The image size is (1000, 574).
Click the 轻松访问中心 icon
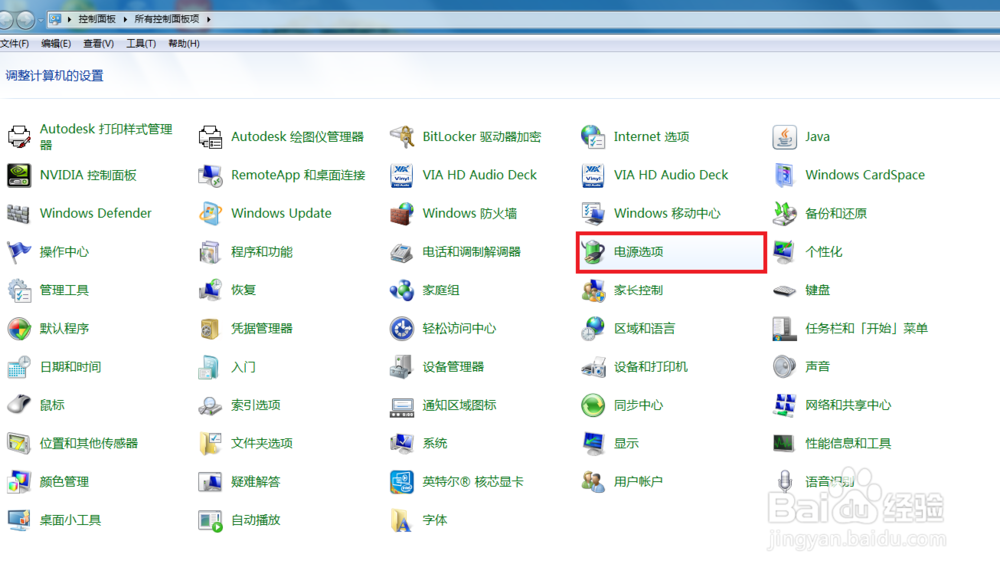point(402,328)
